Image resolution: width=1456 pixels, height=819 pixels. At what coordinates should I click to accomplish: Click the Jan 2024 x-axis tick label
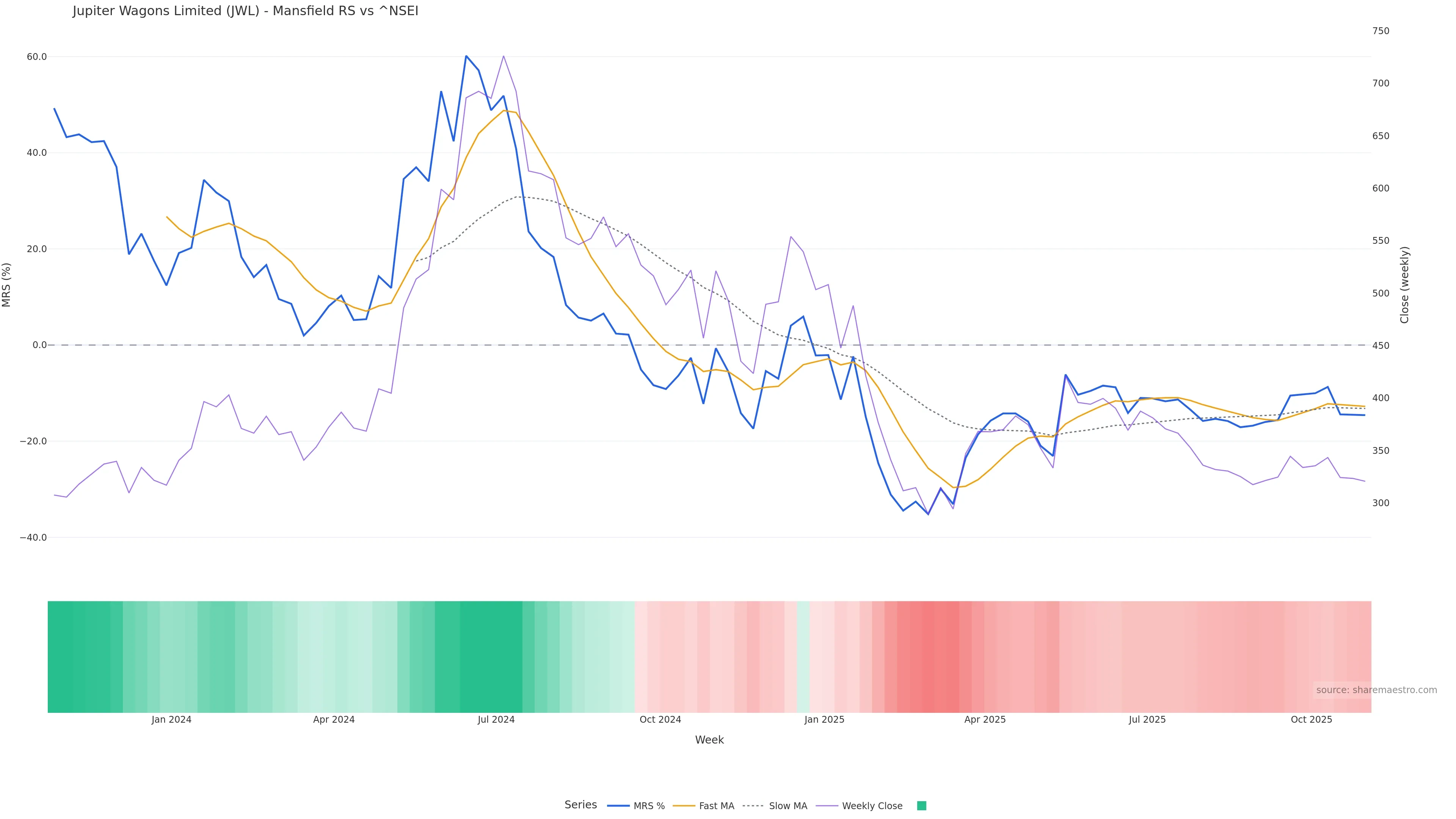171,720
